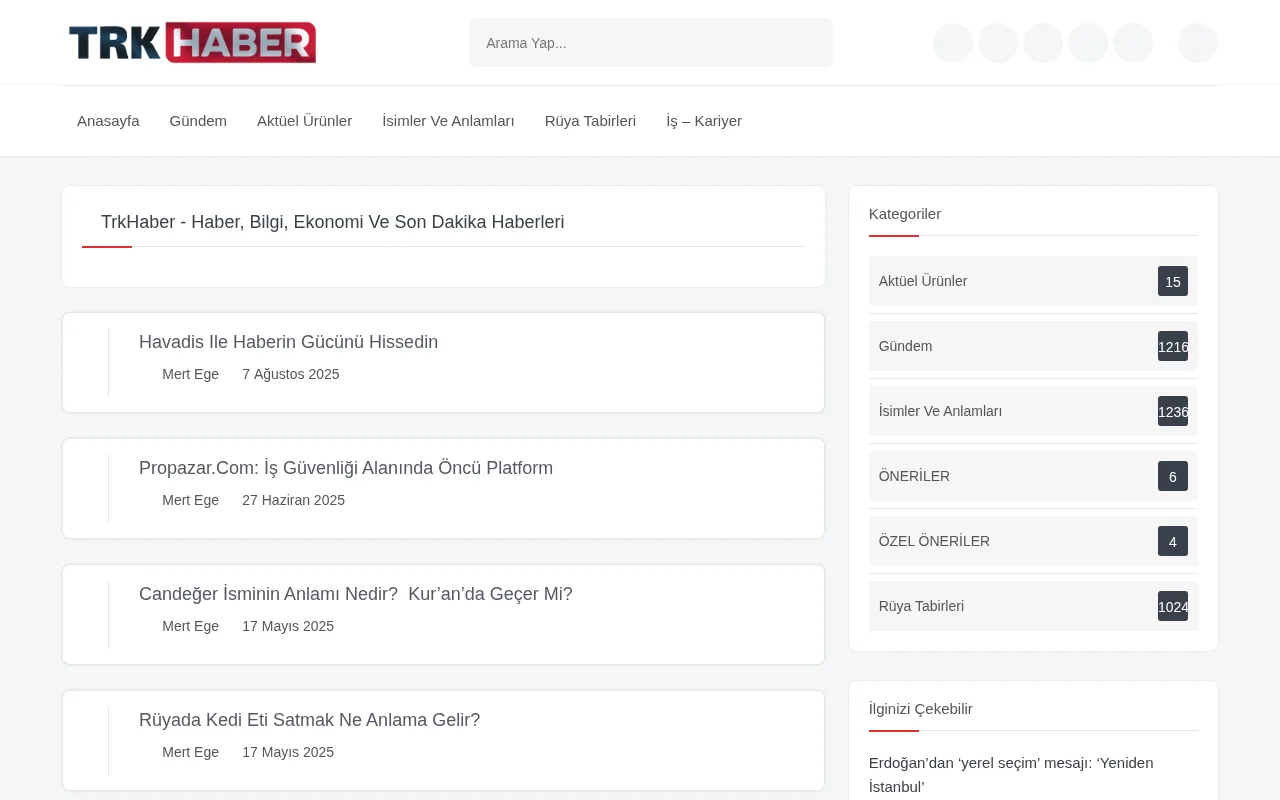Click the first circular social icon in header
Screen dimensions: 1280x800
(952, 43)
